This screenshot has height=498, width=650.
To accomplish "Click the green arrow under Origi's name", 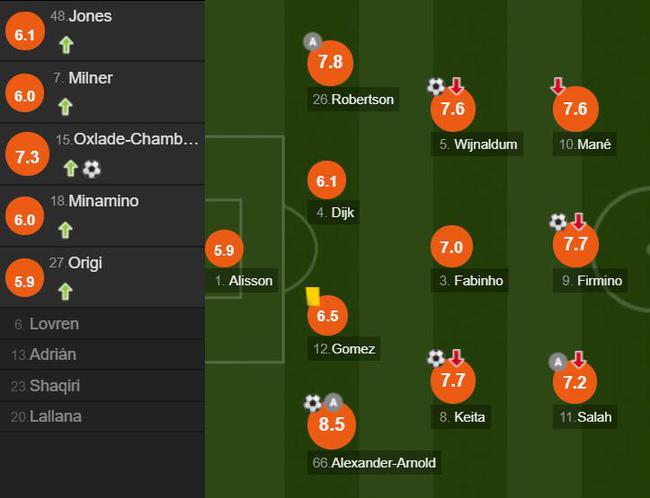I will click(x=65, y=292).
